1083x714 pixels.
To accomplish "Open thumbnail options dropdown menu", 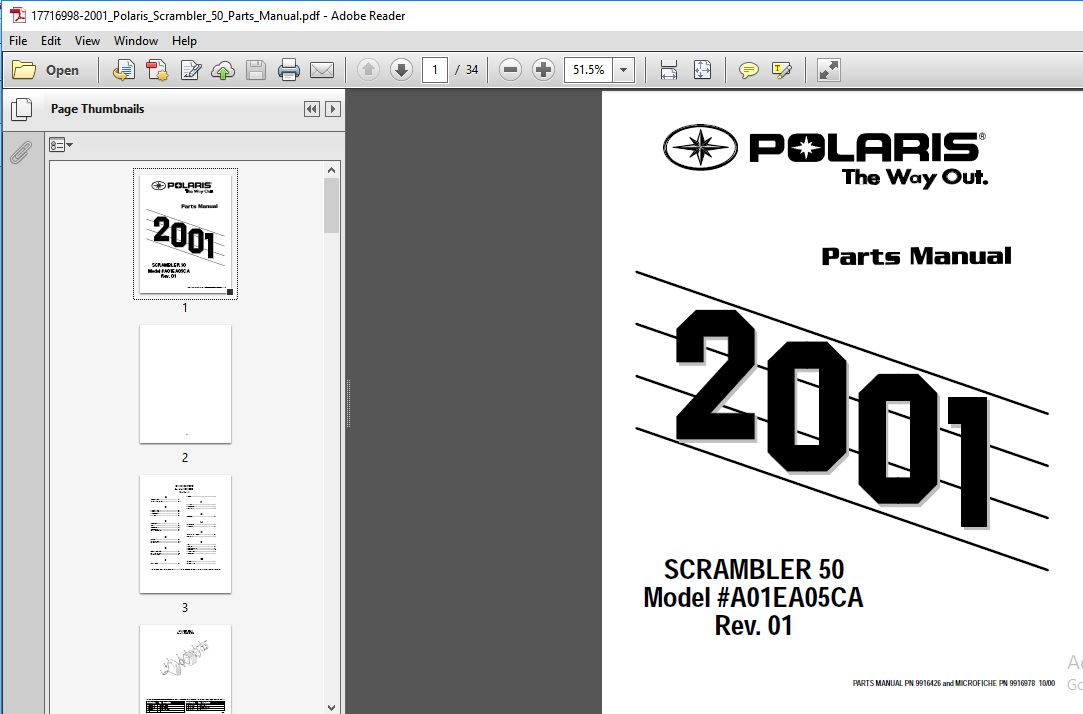I will click(x=61, y=145).
